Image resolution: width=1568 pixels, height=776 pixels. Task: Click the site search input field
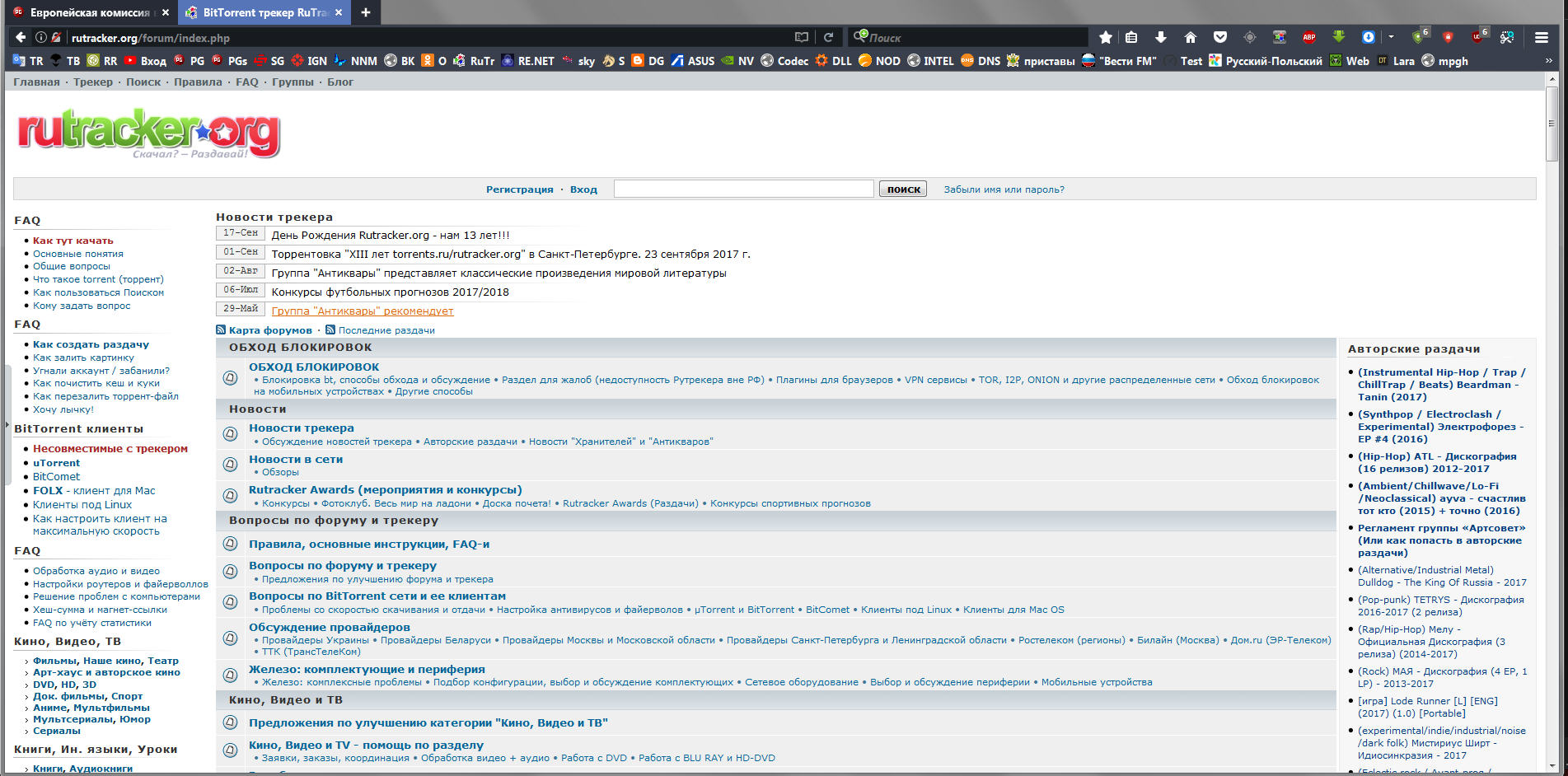tap(744, 189)
